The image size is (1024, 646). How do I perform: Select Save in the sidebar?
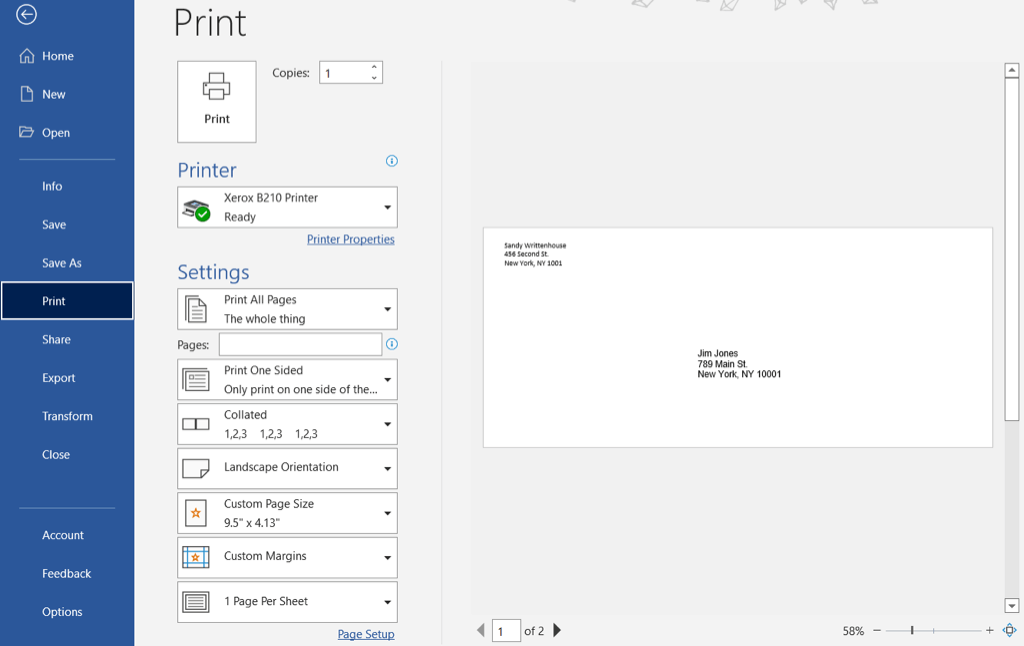pyautogui.click(x=54, y=225)
